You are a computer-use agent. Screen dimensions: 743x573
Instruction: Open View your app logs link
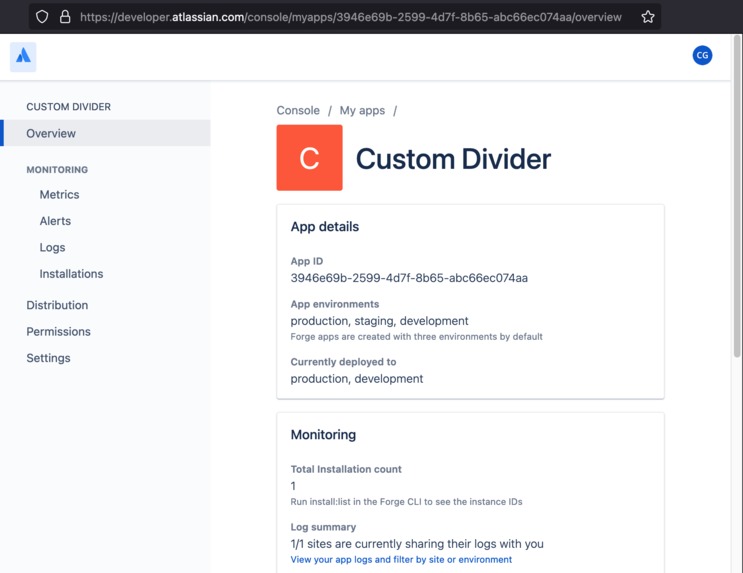tap(401, 560)
